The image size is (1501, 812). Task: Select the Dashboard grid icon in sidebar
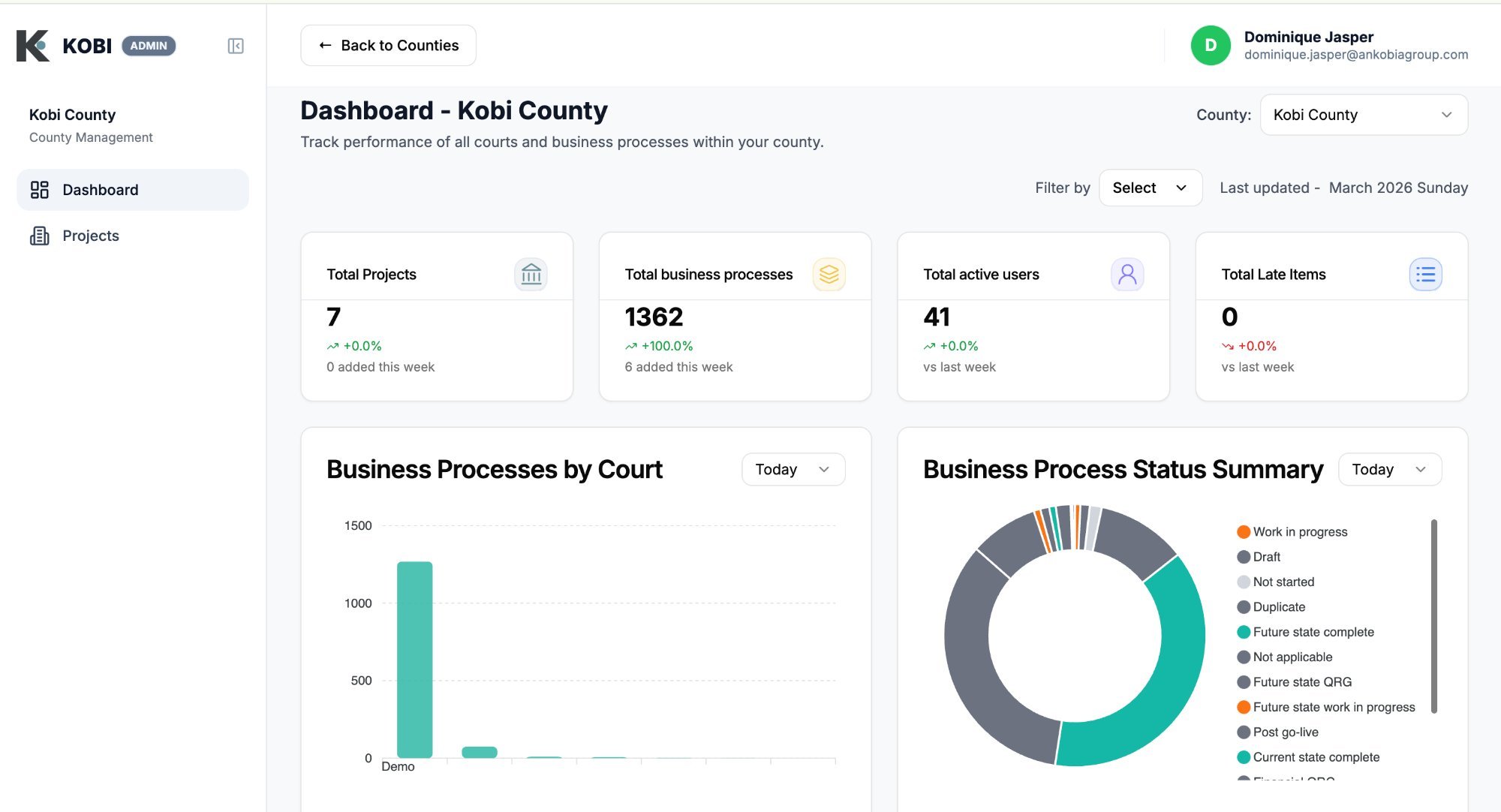coord(40,190)
